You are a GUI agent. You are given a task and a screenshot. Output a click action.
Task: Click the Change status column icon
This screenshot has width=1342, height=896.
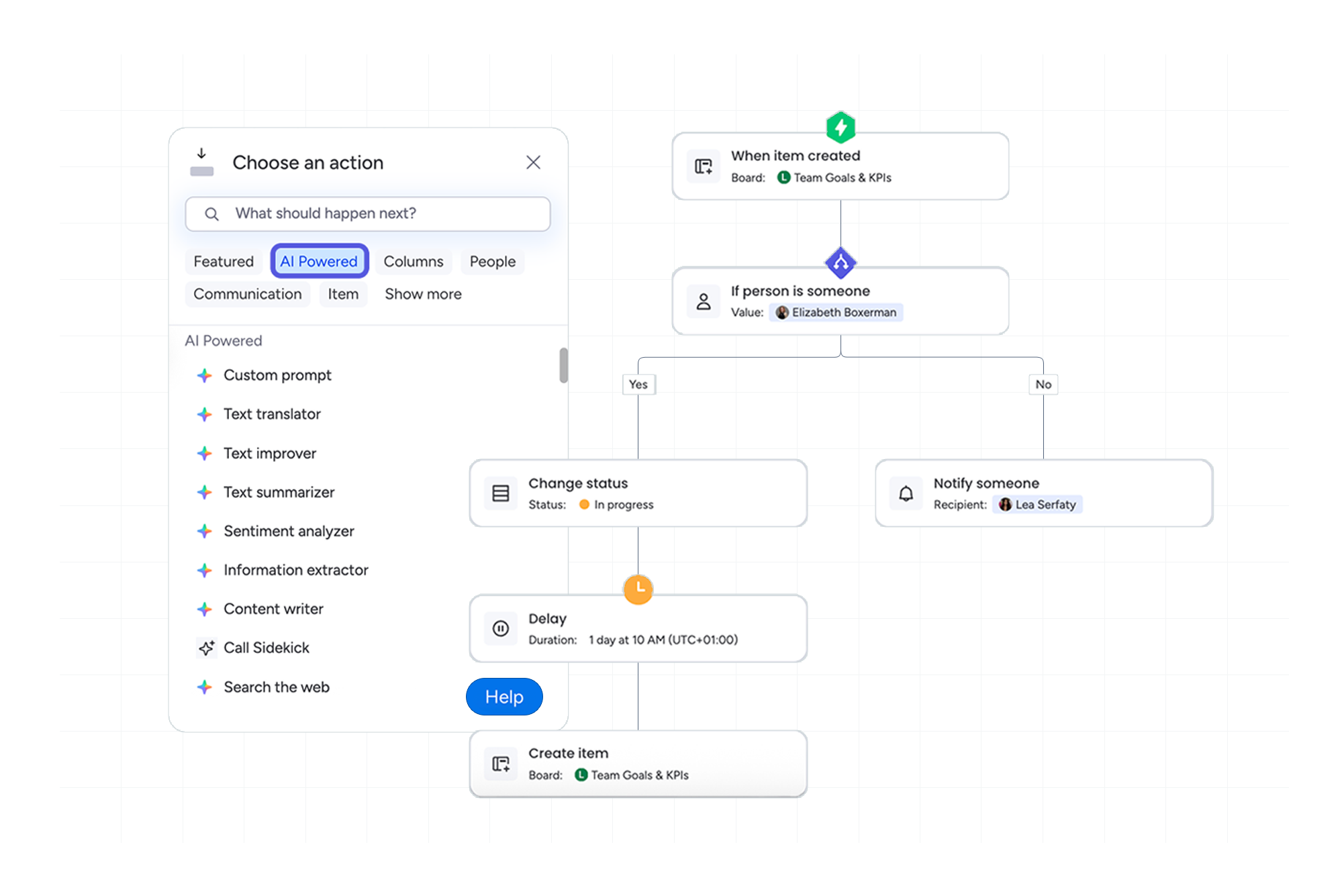click(x=501, y=494)
